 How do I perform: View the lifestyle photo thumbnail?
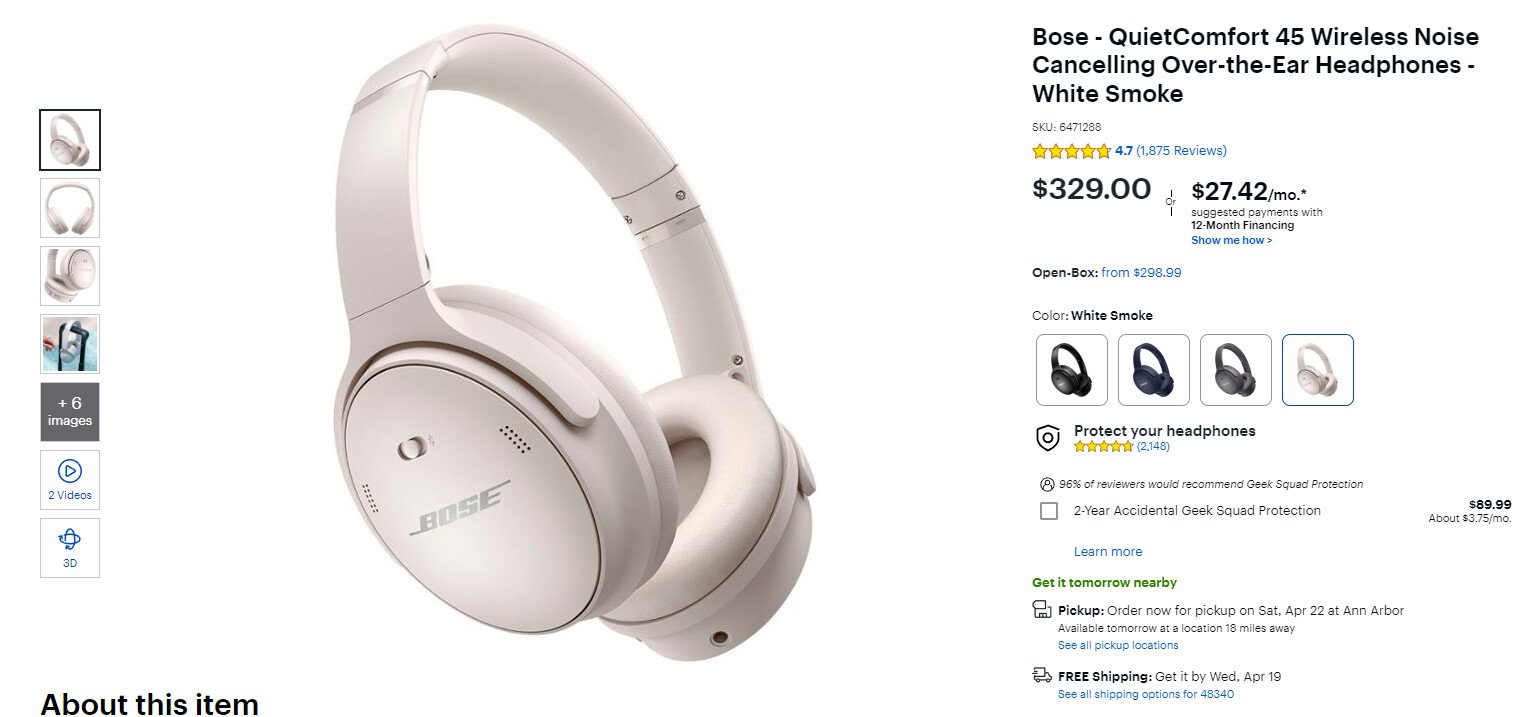coord(70,344)
